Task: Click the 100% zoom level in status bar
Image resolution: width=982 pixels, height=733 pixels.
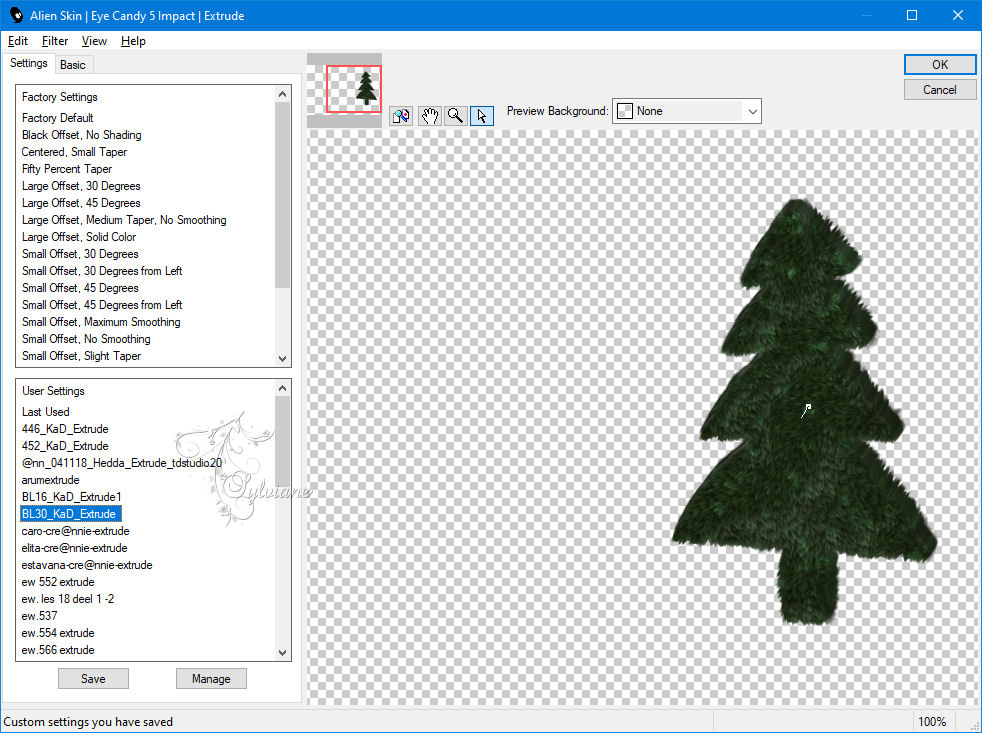Action: 932,722
